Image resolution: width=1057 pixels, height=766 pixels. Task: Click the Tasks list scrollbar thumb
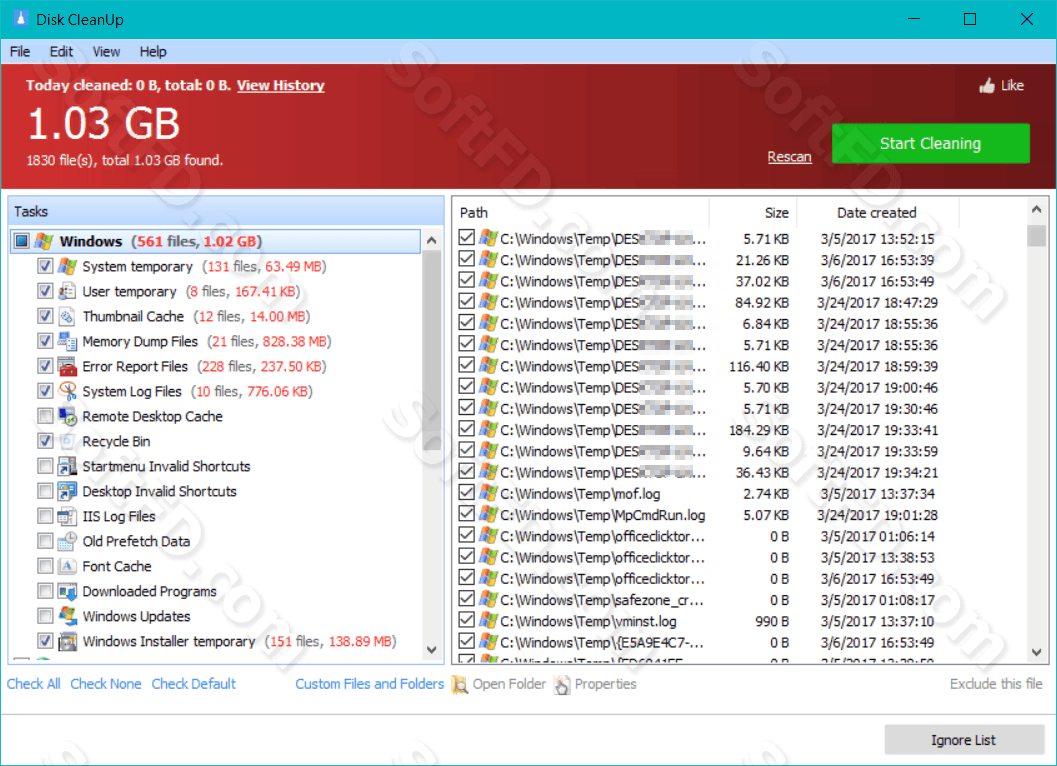(x=432, y=350)
